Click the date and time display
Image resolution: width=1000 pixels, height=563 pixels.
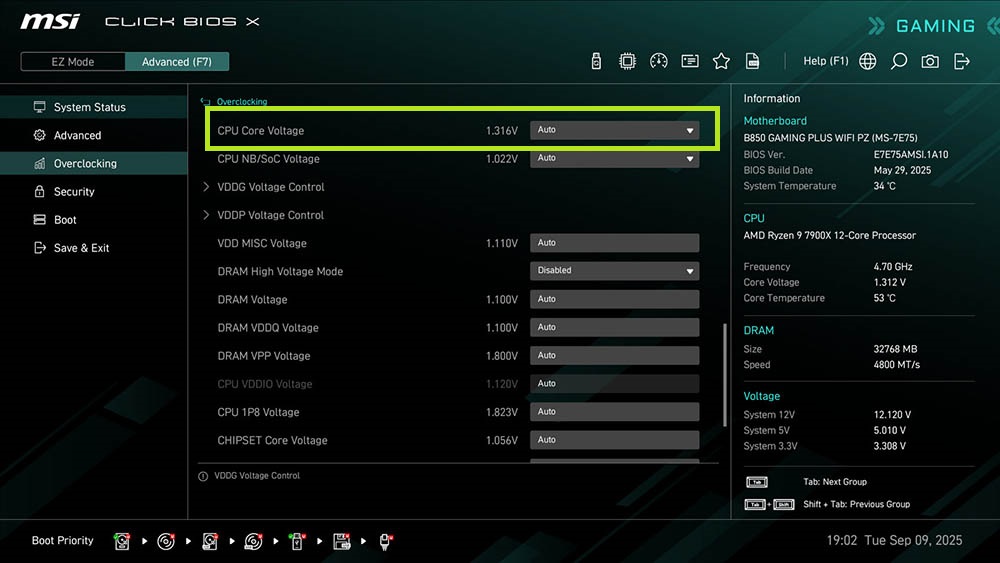(x=894, y=541)
